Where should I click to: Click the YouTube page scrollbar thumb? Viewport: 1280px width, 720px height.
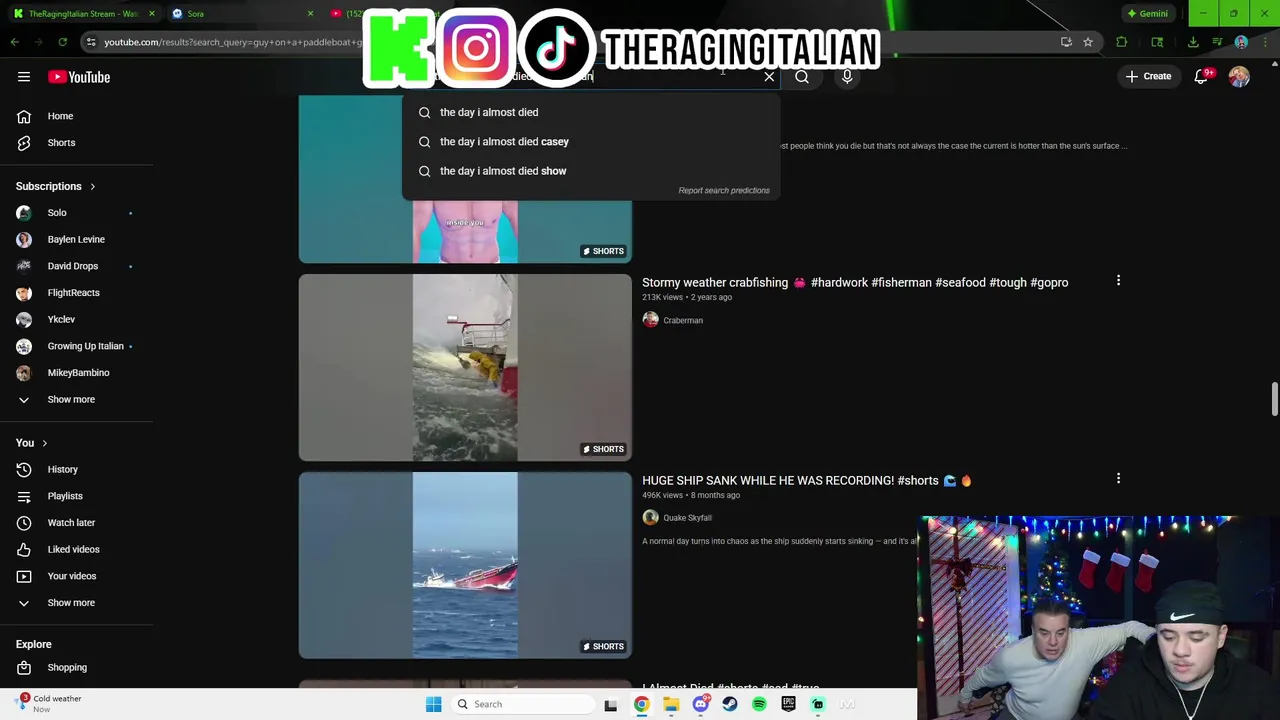[x=1275, y=398]
